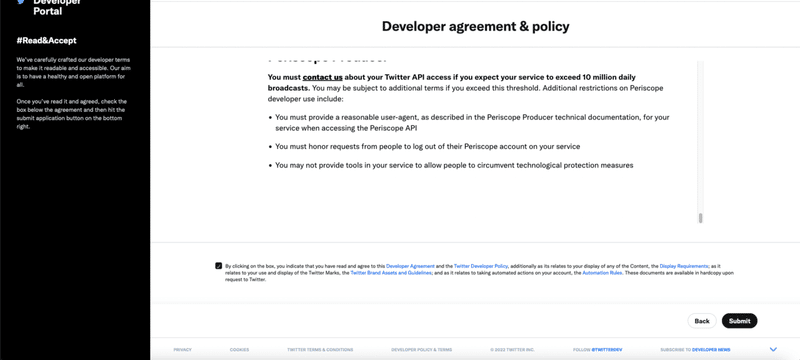Open the Twitter Developer Policy link

click(x=481, y=266)
